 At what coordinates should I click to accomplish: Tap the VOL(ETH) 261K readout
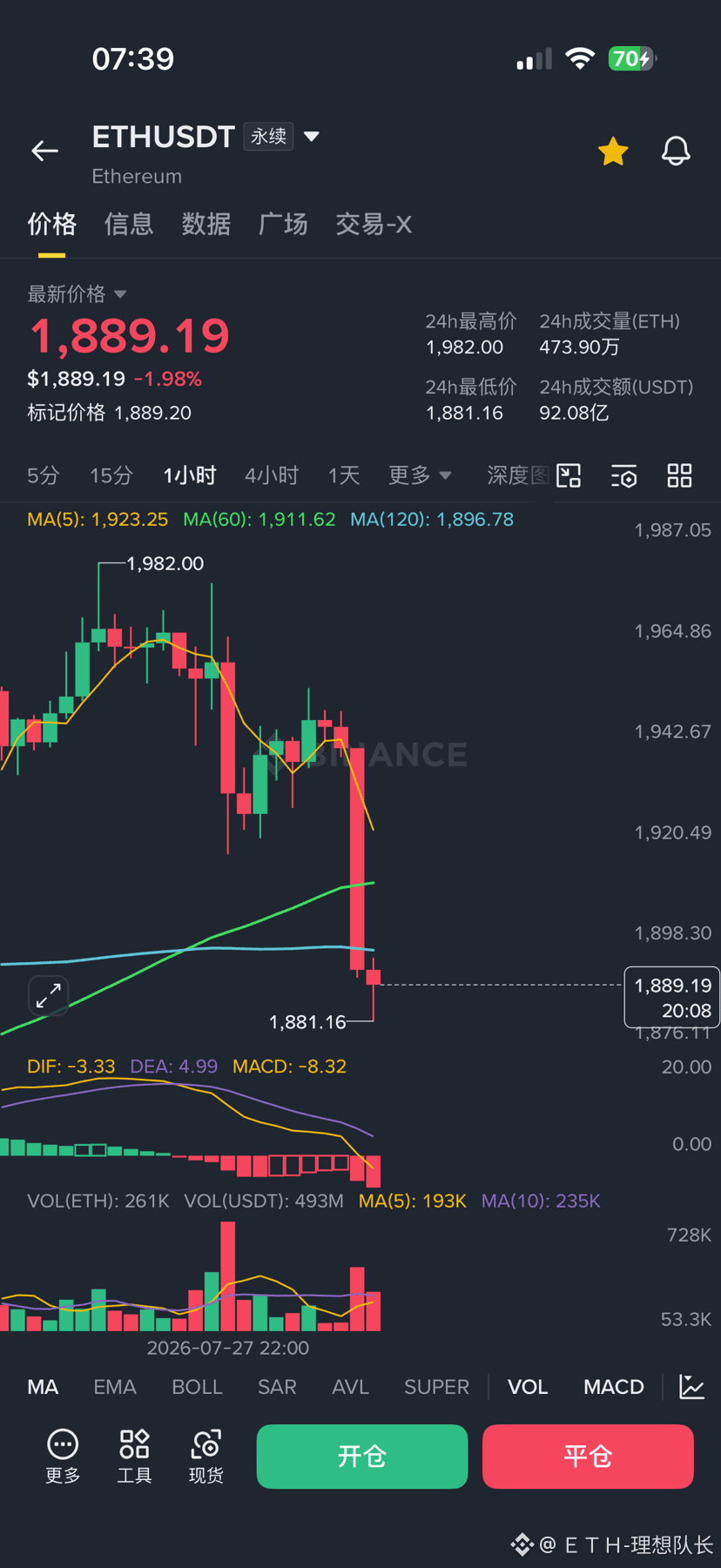click(x=98, y=1201)
